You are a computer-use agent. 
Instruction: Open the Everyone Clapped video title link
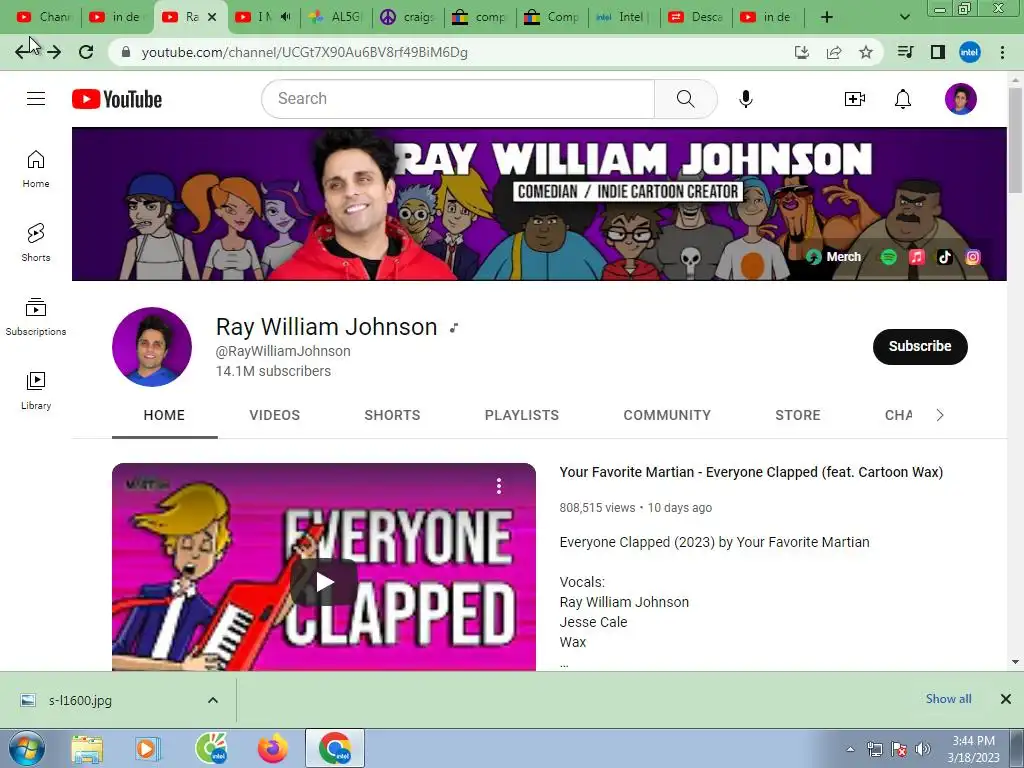(751, 472)
